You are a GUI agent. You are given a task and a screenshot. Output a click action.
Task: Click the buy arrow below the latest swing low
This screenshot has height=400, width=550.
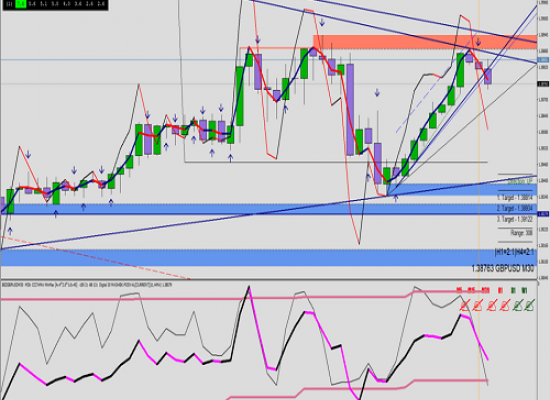[x=396, y=198]
